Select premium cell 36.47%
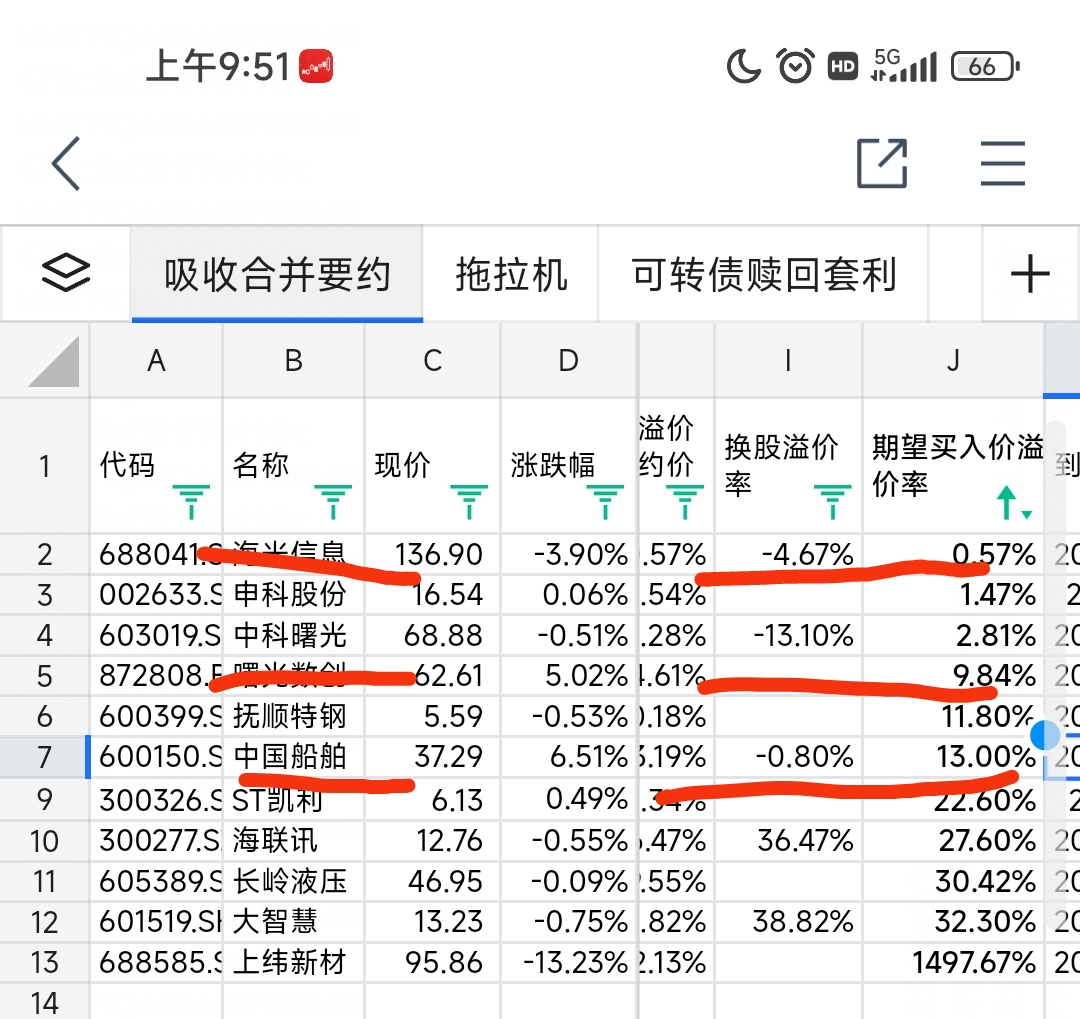The width and height of the screenshot is (1080, 1019). tap(789, 841)
